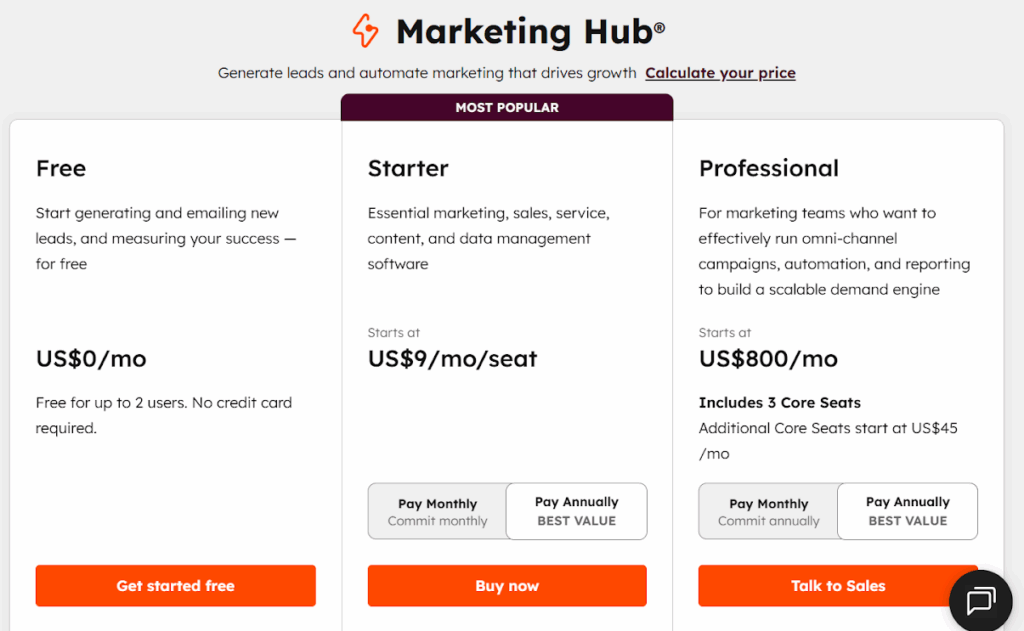This screenshot has width=1024, height=631.
Task: Switch Starter plan to Pay Monthly
Action: point(437,512)
